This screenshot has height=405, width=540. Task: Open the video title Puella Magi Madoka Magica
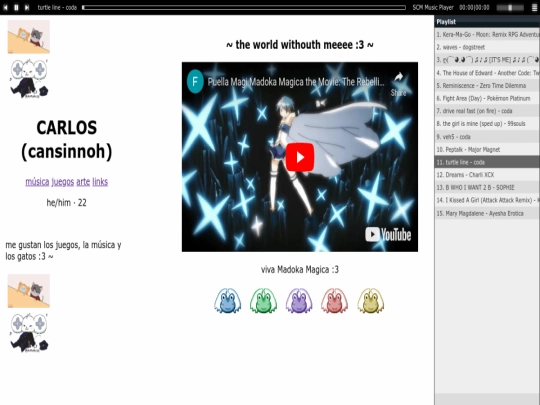[296, 82]
